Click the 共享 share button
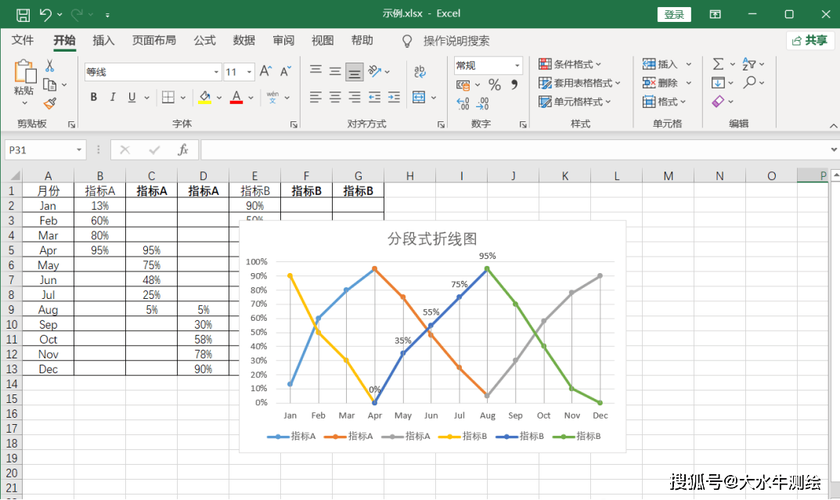Image resolution: width=840 pixels, height=500 pixels. (x=807, y=41)
